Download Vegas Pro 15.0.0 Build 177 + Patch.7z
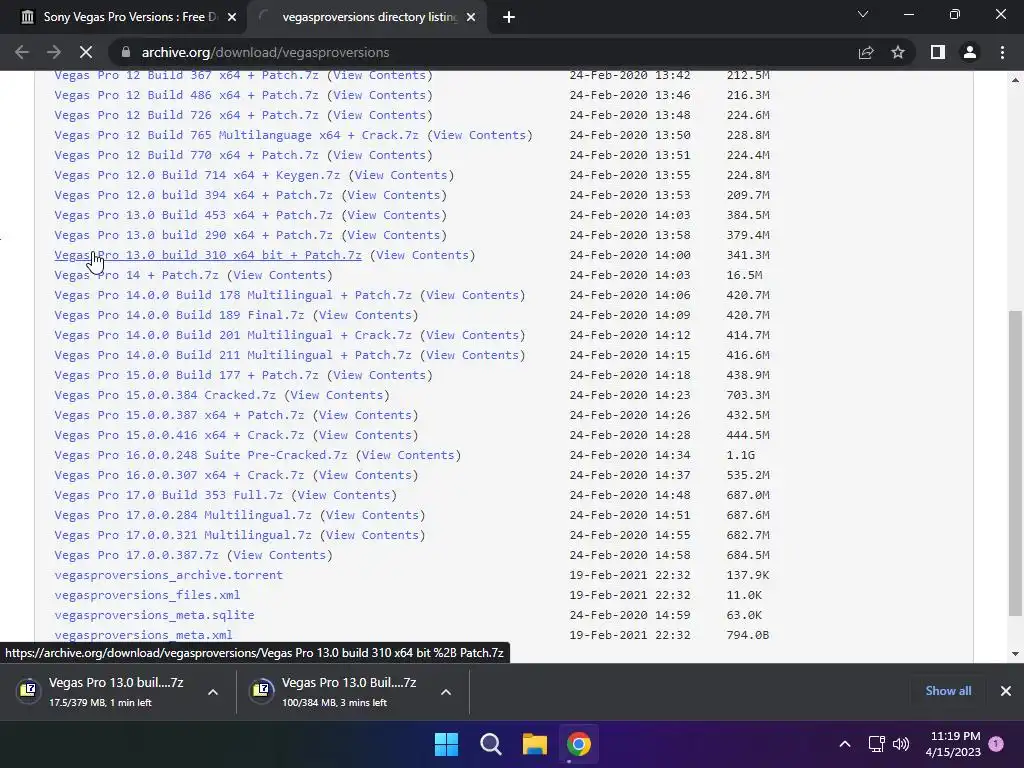 pos(186,375)
